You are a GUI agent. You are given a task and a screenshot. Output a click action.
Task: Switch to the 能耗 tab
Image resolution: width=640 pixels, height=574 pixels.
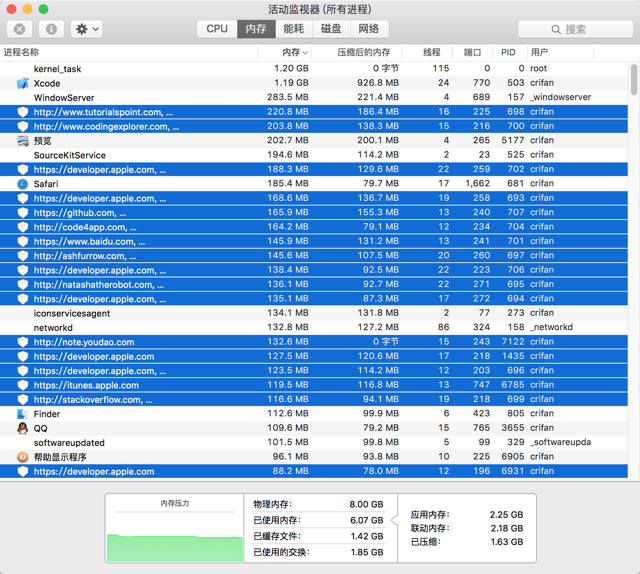pos(293,29)
